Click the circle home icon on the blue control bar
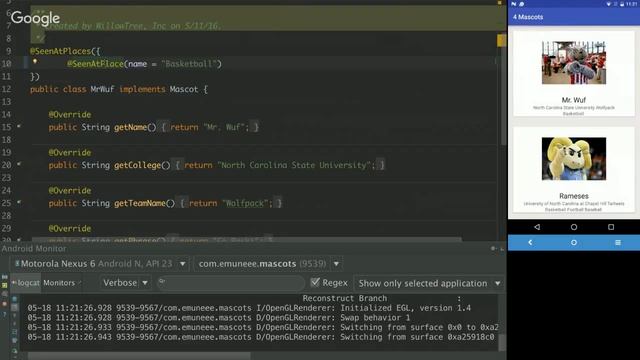This screenshot has height=360, width=640. pos(574,242)
